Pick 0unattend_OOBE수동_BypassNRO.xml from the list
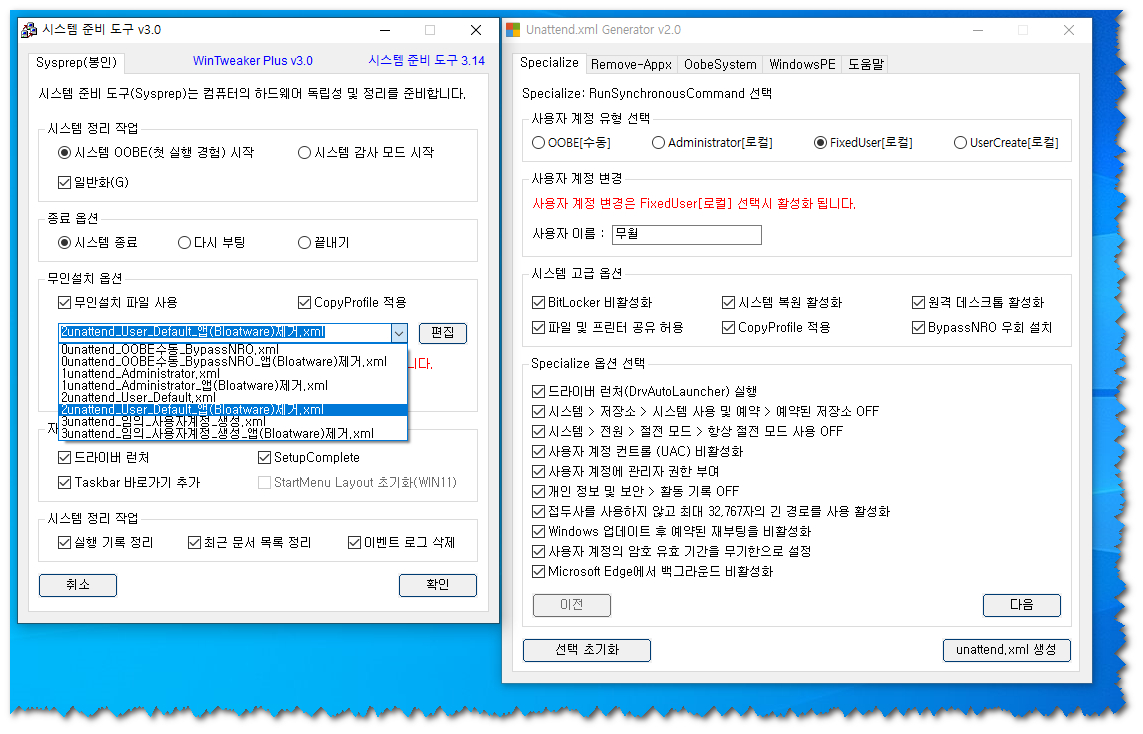 pyautogui.click(x=233, y=350)
